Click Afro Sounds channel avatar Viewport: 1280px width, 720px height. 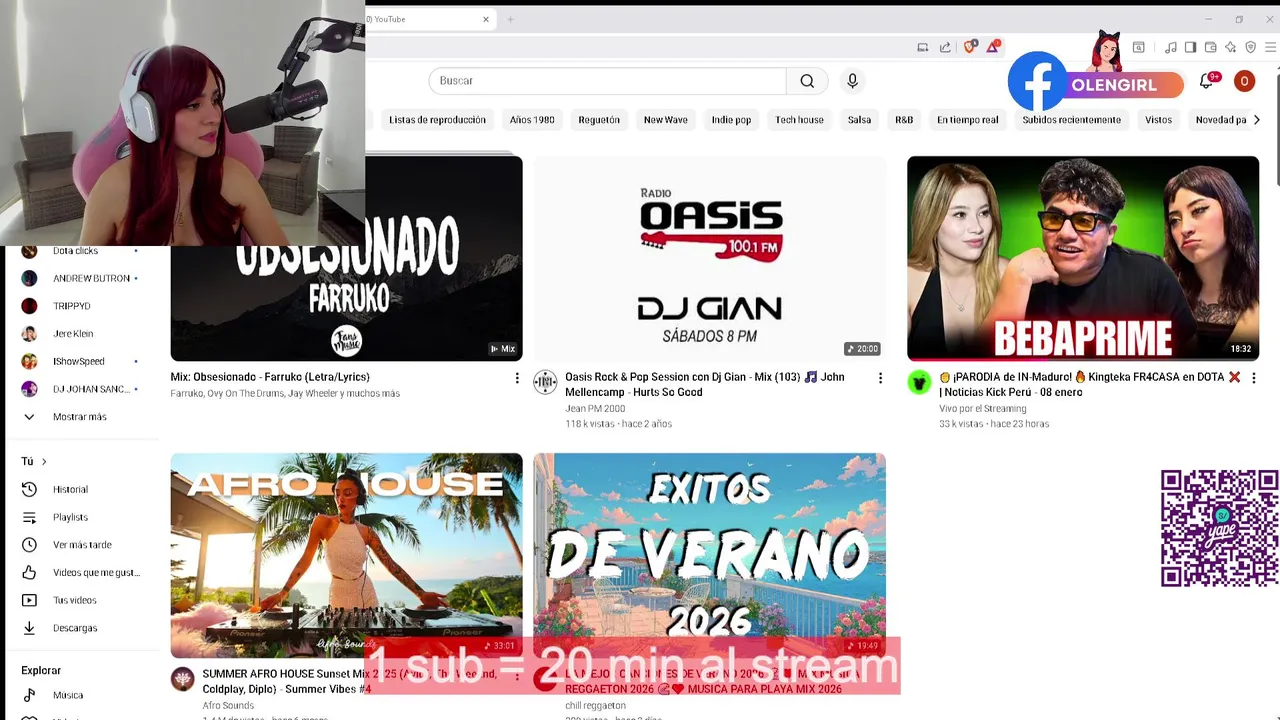[x=182, y=679]
